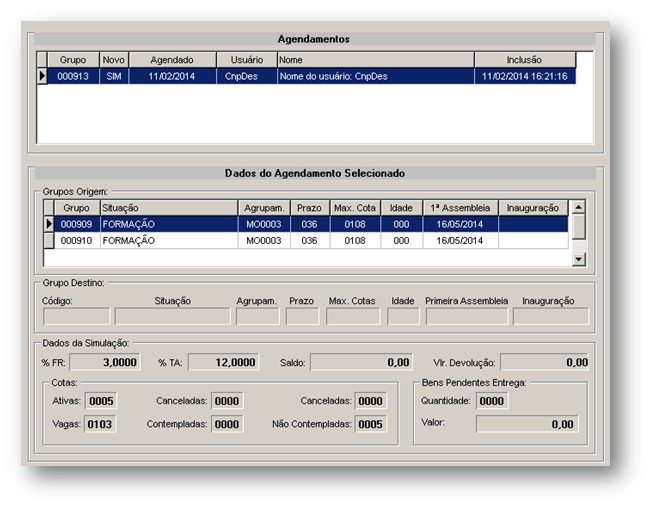This screenshot has height=508, width=652.
Task: Click the Grupos Origem scroll down arrow
Action: click(x=578, y=259)
